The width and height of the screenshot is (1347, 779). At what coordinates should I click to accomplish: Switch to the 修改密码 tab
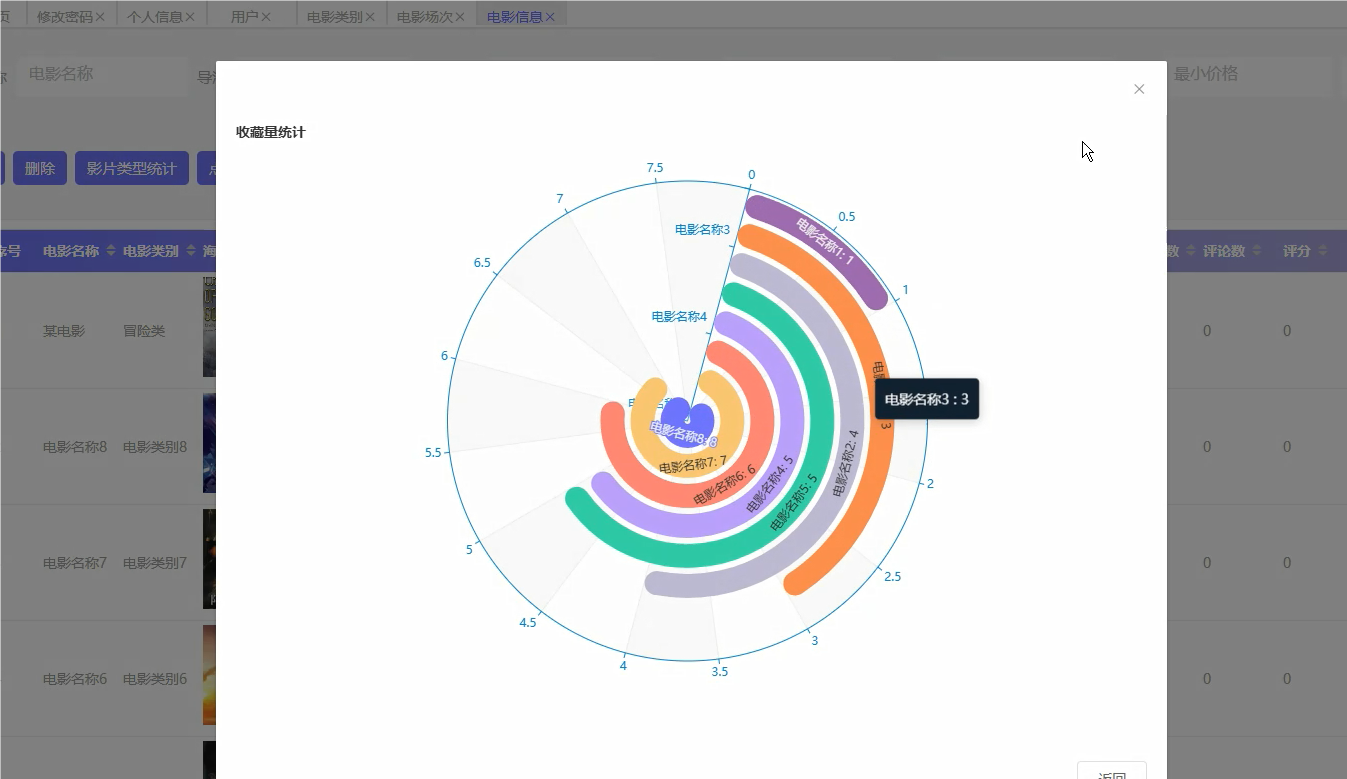pyautogui.click(x=65, y=17)
